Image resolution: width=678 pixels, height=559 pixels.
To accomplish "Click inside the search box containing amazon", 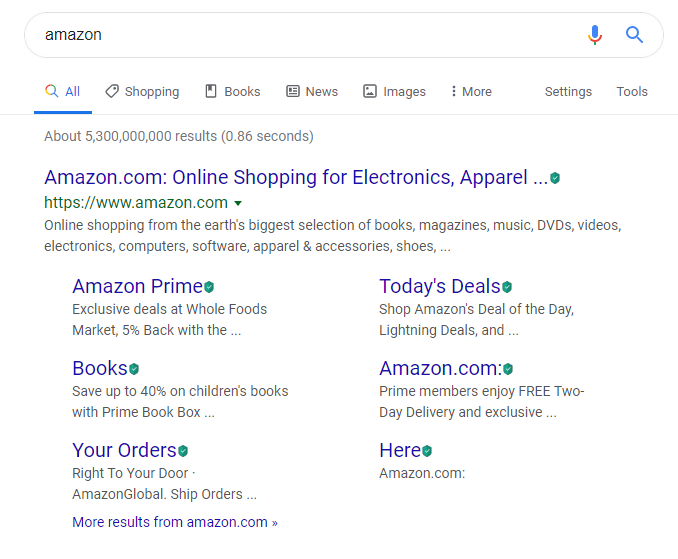I will [x=300, y=35].
